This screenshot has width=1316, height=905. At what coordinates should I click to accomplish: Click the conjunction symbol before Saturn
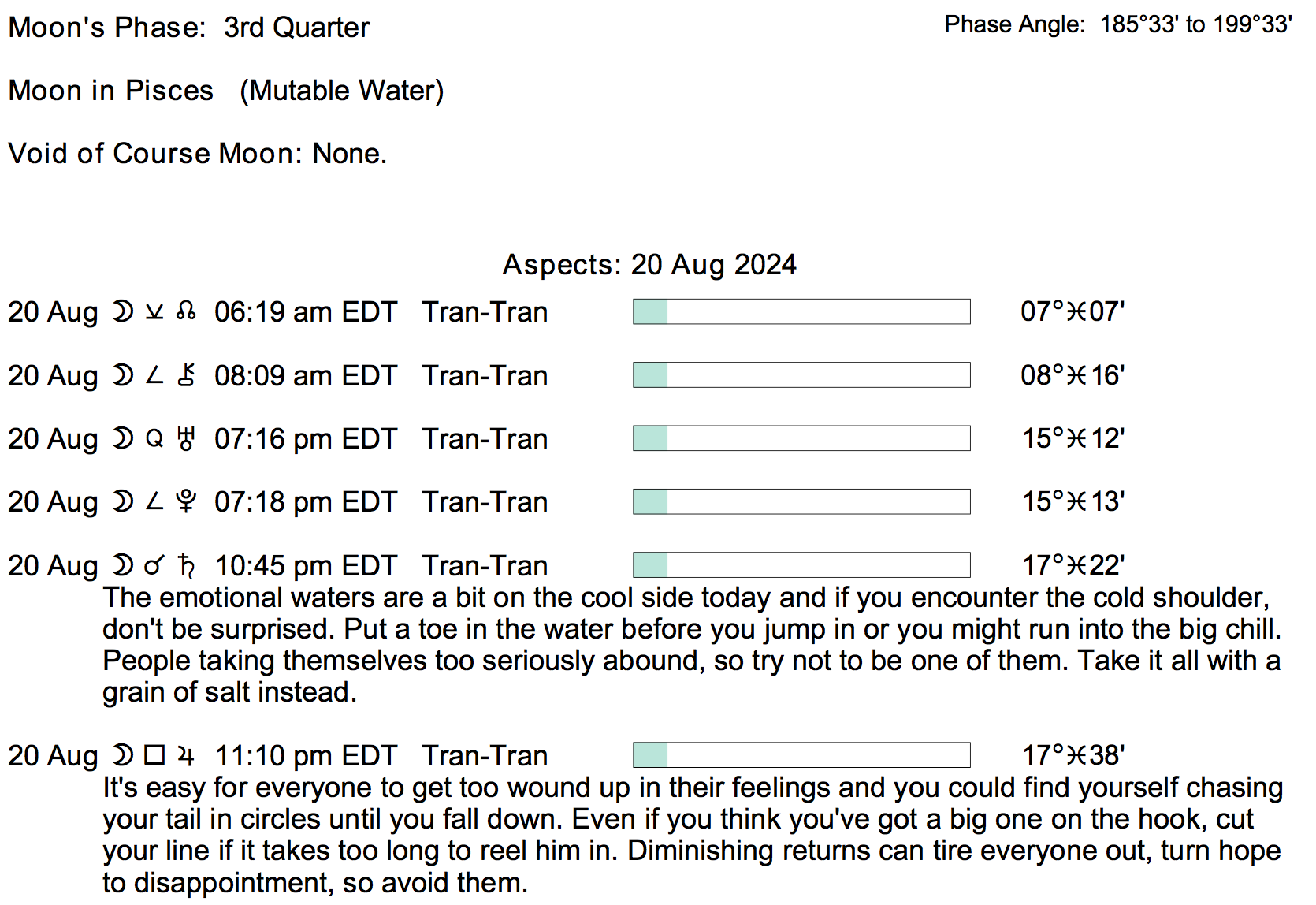tap(154, 565)
